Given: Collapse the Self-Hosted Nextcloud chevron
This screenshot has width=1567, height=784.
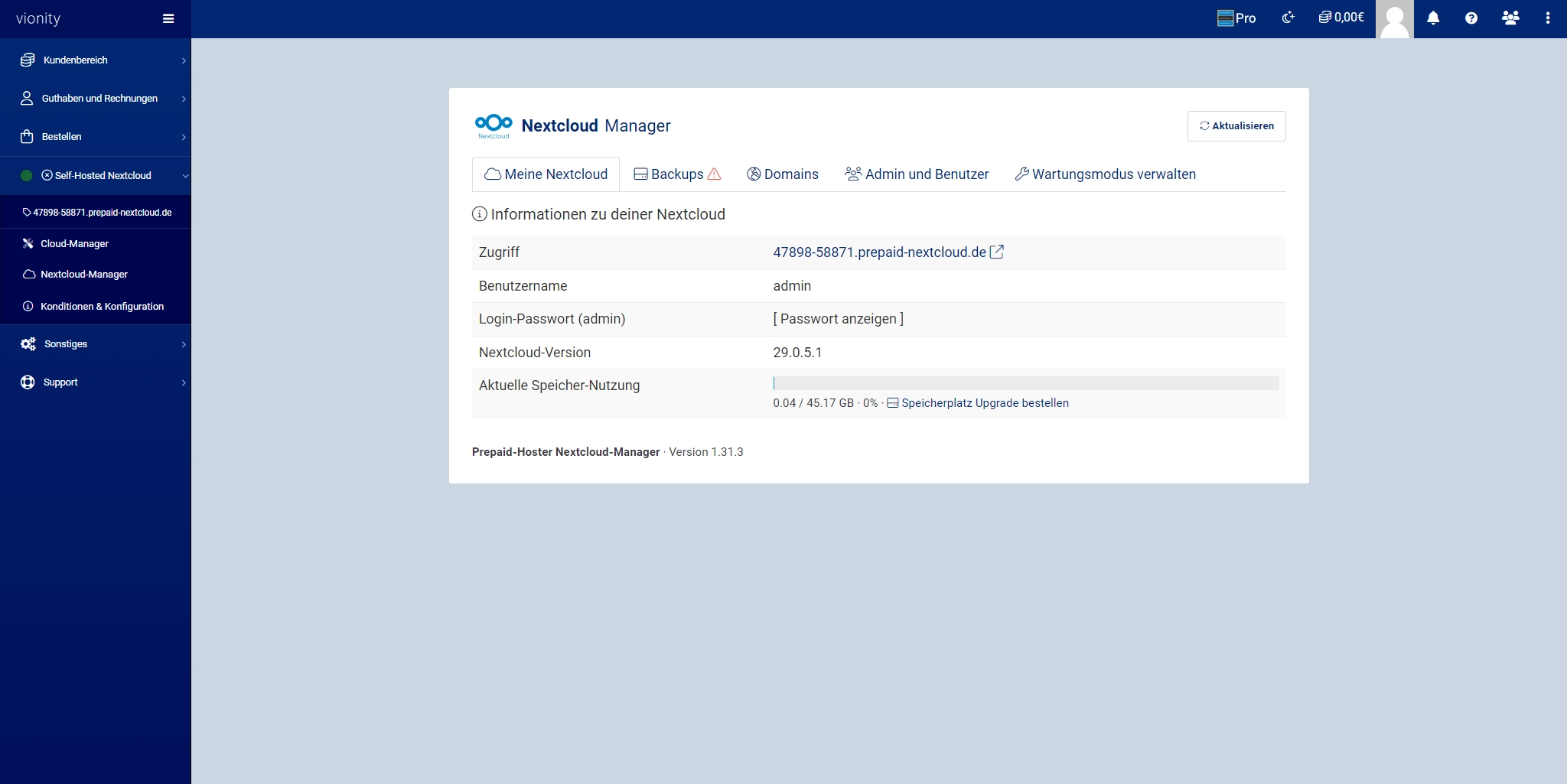Looking at the screenshot, I should 184,175.
